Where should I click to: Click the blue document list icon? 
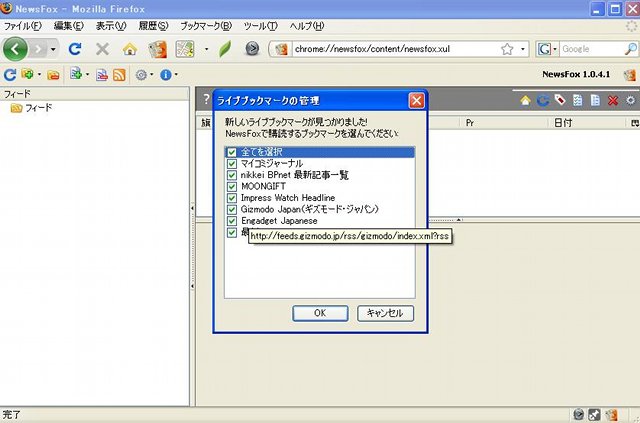(595, 100)
